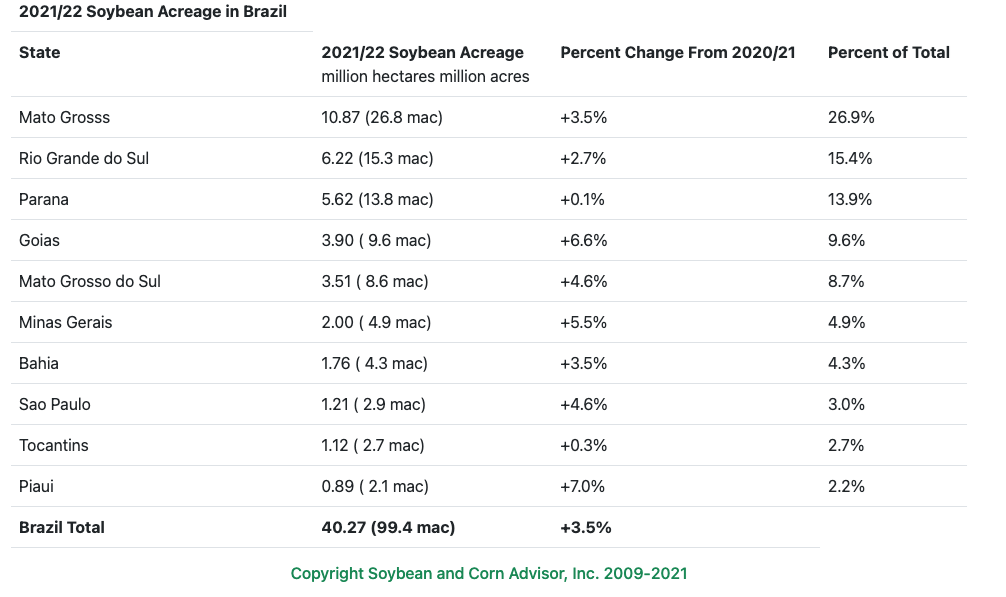Viewport: 1006px width, 597px height.
Task: Click the Brazil Total row label
Action: click(62, 528)
